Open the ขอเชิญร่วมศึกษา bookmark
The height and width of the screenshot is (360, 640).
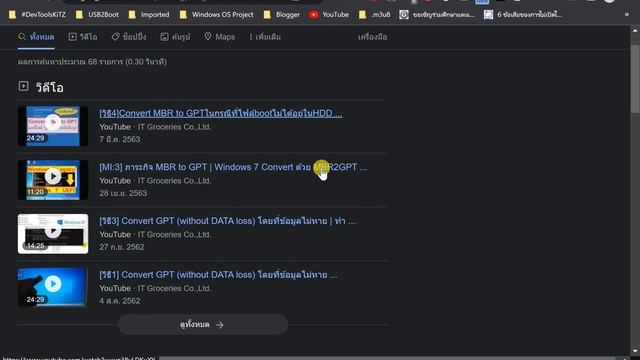(437, 15)
